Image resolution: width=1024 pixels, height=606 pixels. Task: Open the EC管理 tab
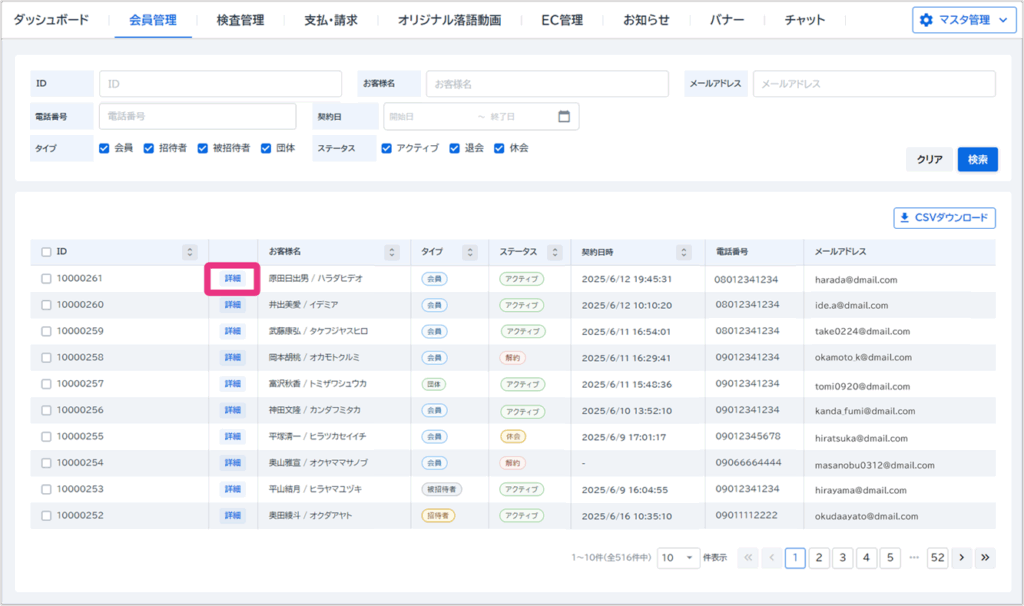coord(562,20)
